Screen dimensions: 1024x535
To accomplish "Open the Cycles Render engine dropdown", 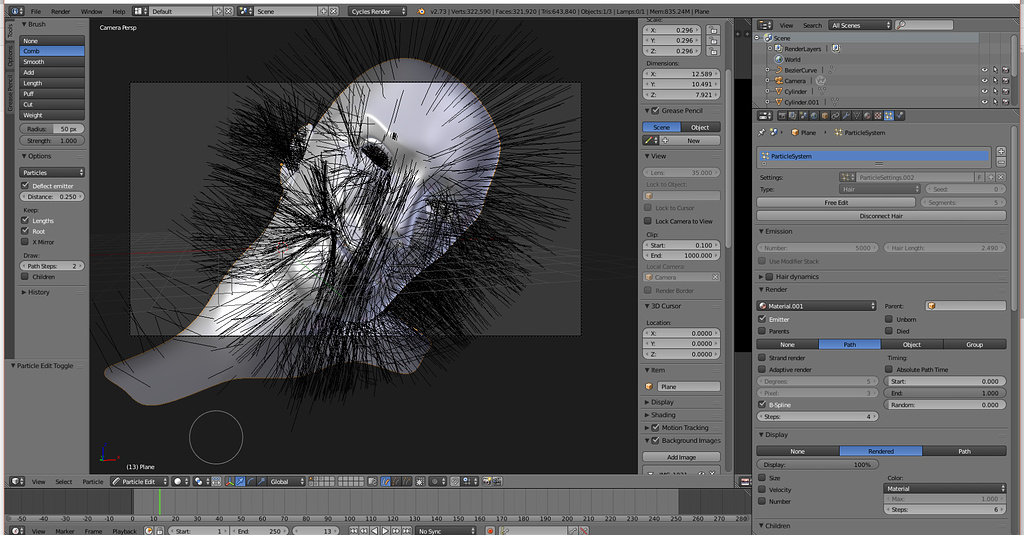I will (377, 11).
